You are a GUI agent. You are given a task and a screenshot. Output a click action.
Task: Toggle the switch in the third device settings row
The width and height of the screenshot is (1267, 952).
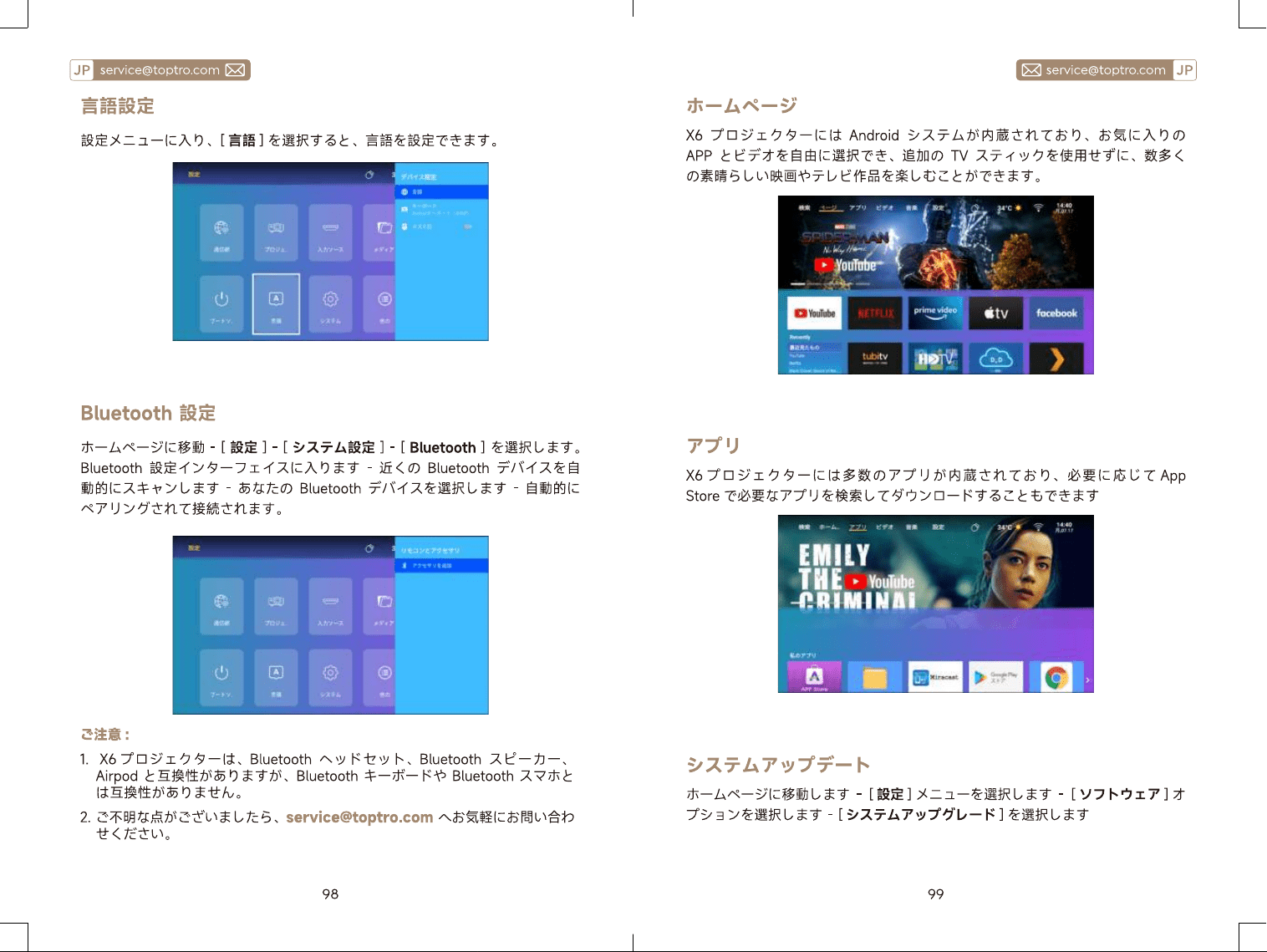pos(468,227)
